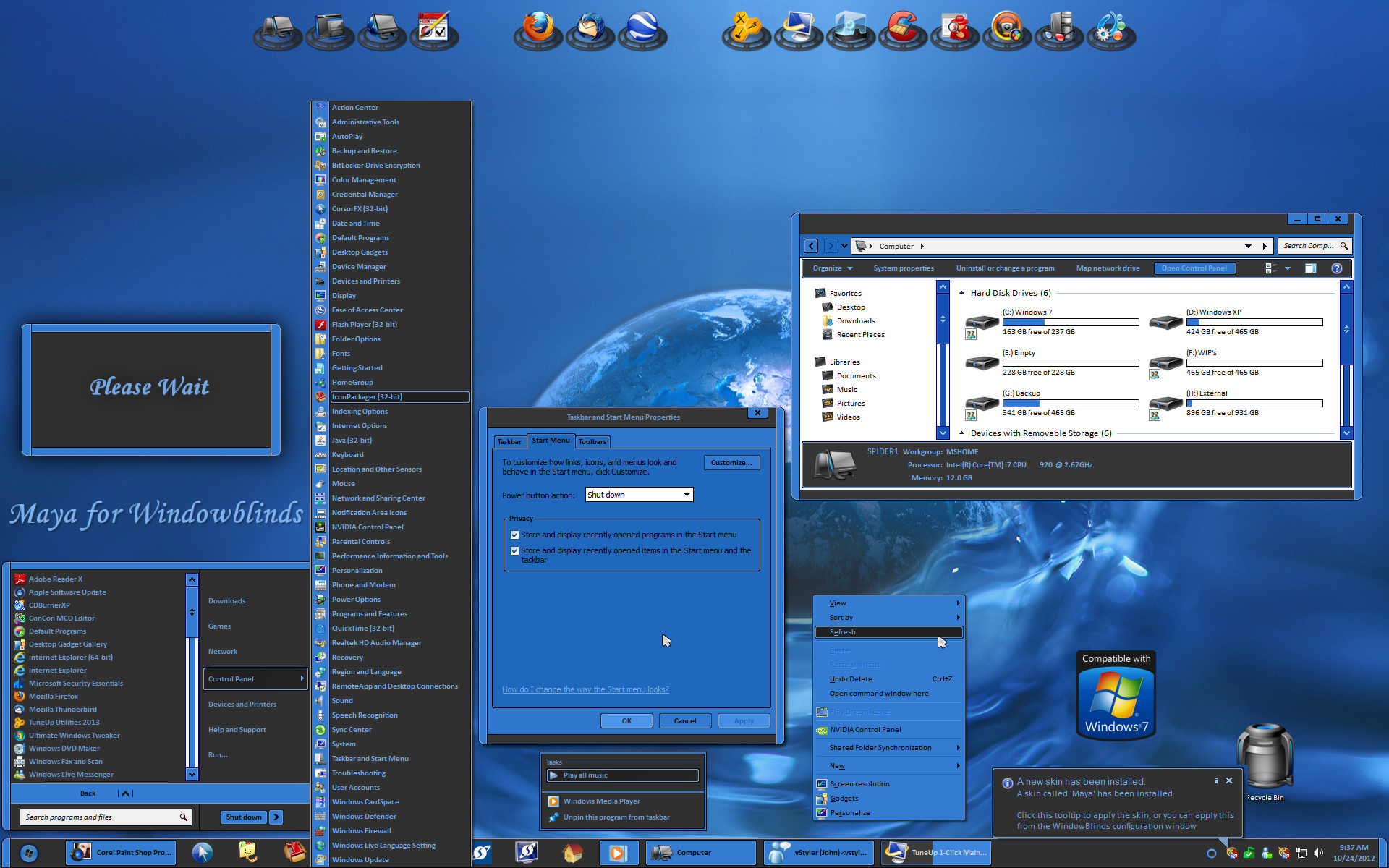
Task: Toggle the Explorer preview pane icon
Action: coord(1310,268)
